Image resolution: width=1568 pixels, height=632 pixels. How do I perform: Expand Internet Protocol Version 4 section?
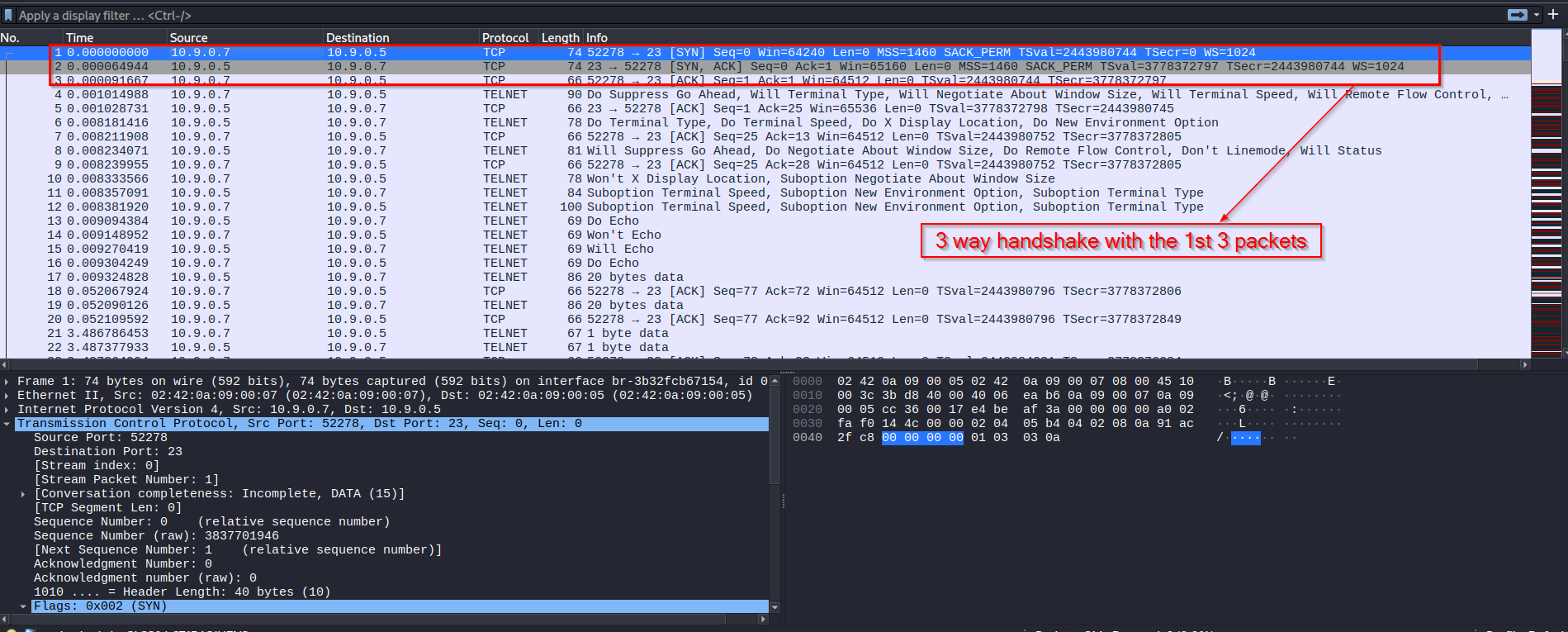click(7, 410)
